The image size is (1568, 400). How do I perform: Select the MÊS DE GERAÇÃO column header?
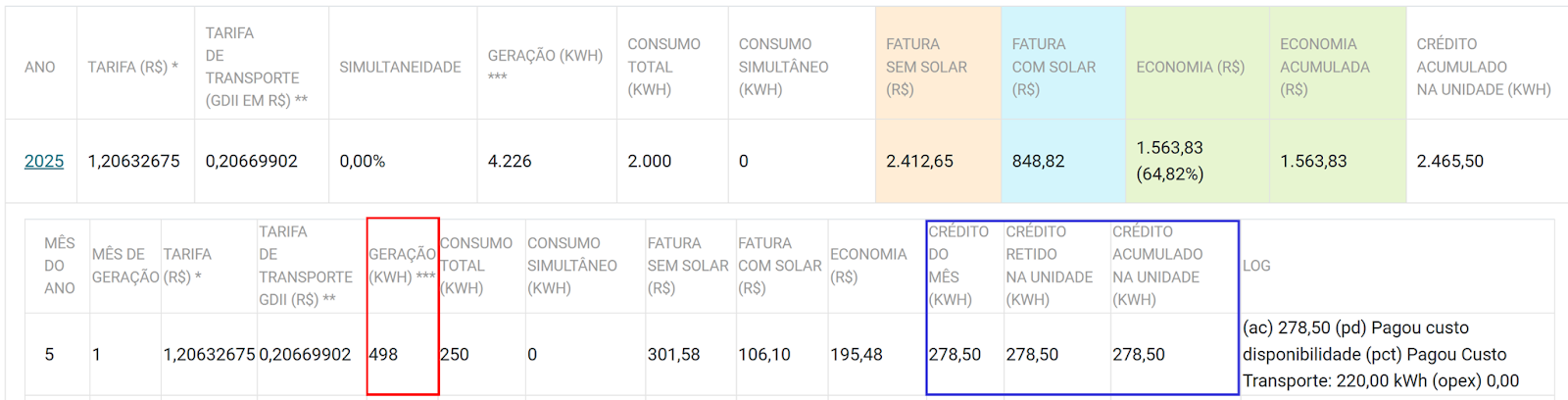tap(125, 265)
